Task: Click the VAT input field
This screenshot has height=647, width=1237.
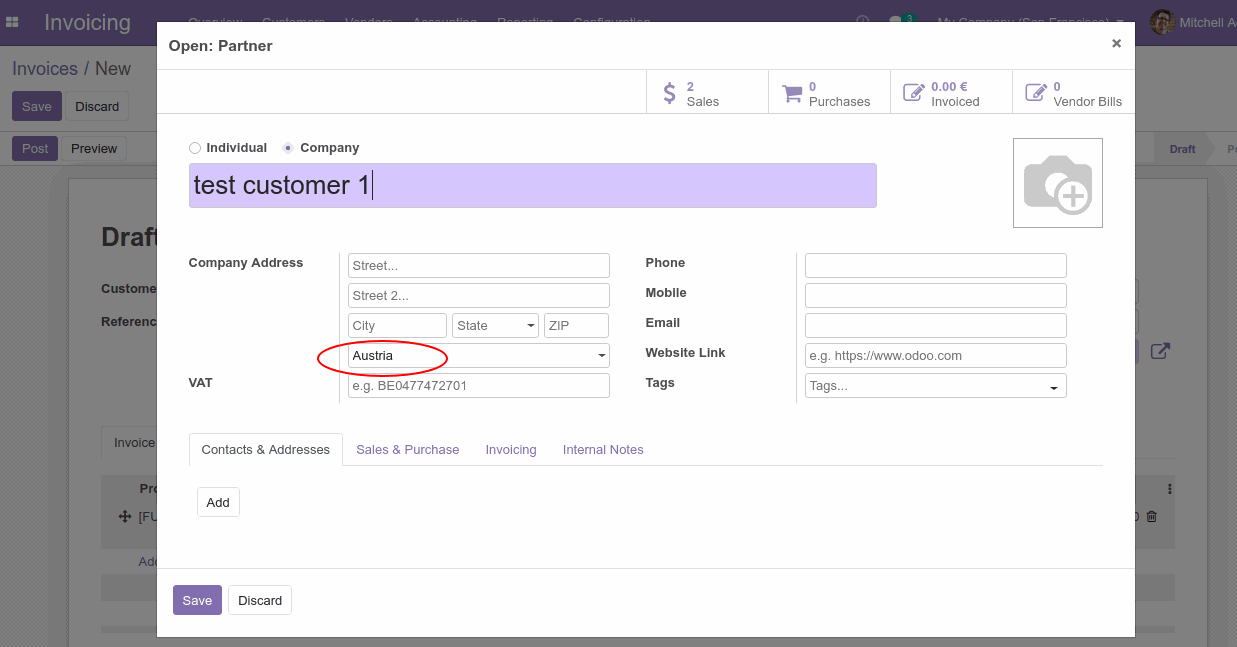Action: [x=479, y=386]
